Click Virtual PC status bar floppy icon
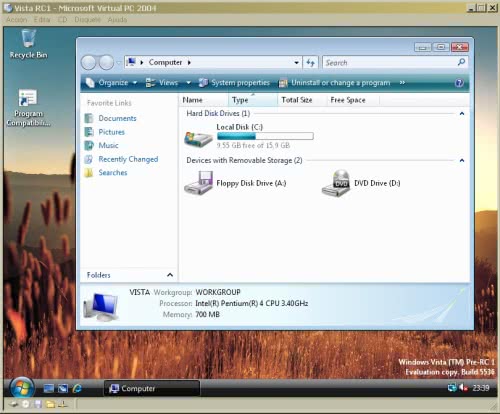 38,404
